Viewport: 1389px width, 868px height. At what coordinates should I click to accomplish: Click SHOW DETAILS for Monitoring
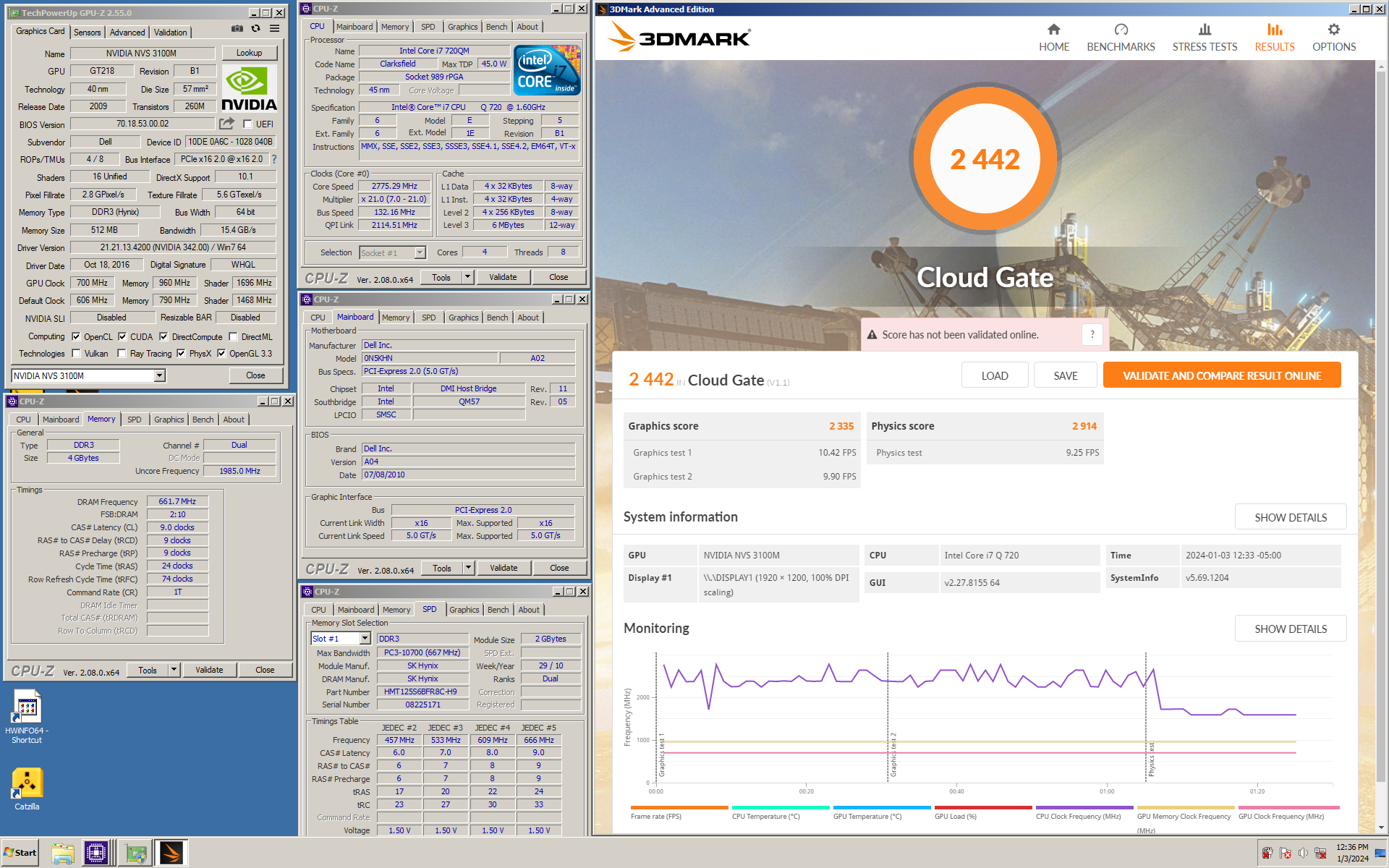[x=1291, y=629]
